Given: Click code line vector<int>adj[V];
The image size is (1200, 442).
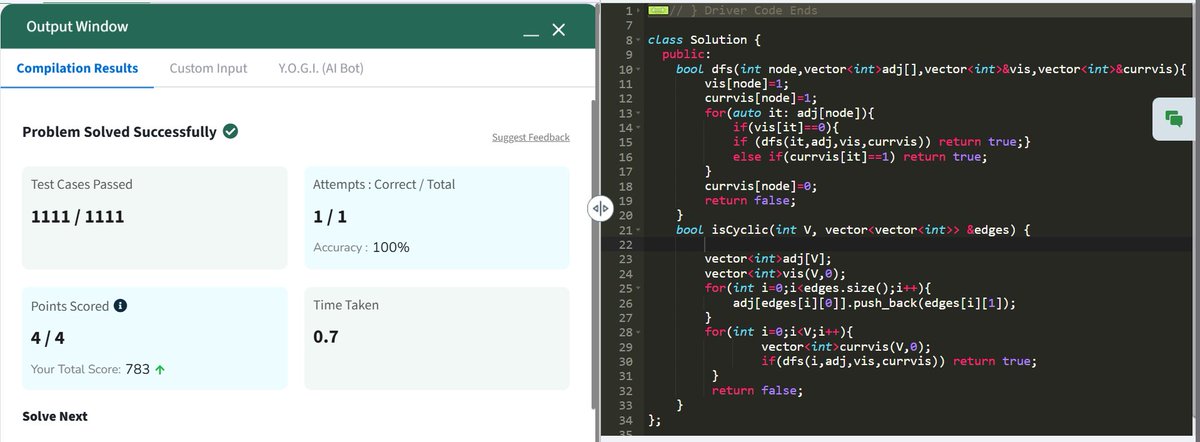Looking at the screenshot, I should [x=768, y=258].
